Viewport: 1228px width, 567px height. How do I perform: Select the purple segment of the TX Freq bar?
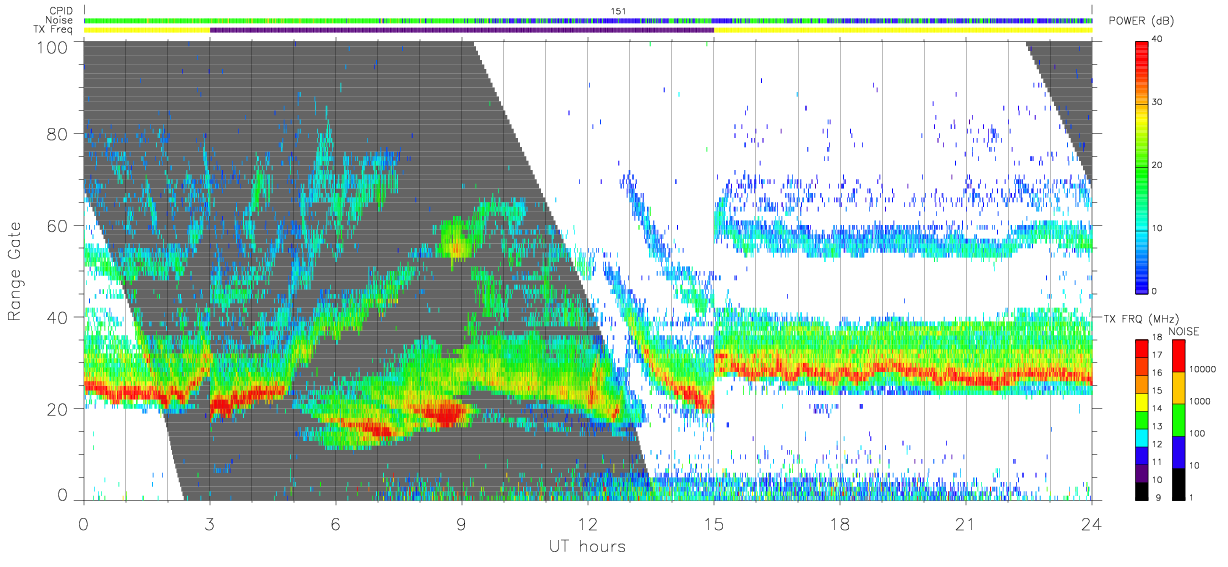[462, 30]
